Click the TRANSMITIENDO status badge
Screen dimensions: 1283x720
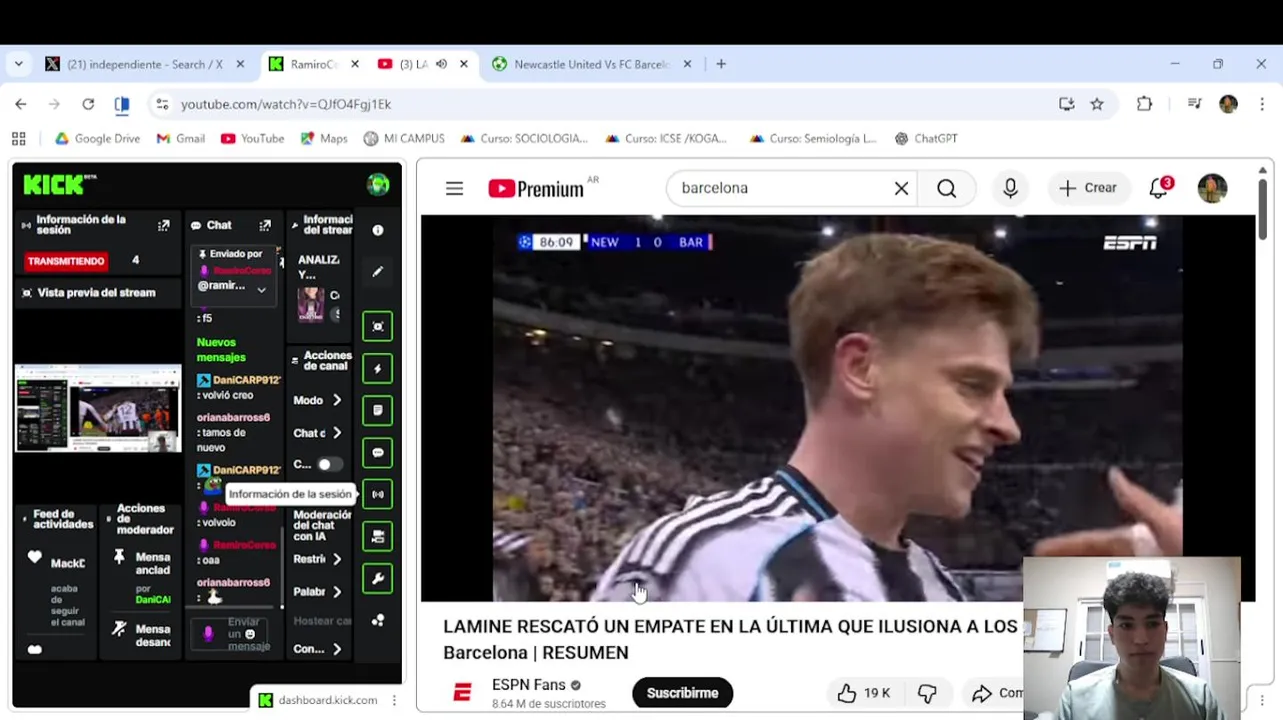tap(66, 261)
